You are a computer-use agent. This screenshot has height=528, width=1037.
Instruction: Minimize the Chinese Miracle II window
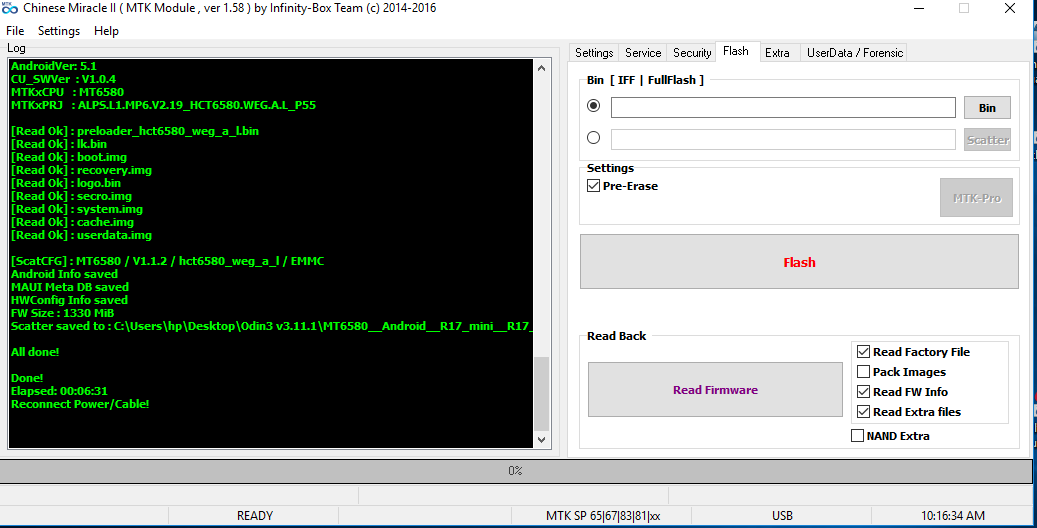coord(920,9)
